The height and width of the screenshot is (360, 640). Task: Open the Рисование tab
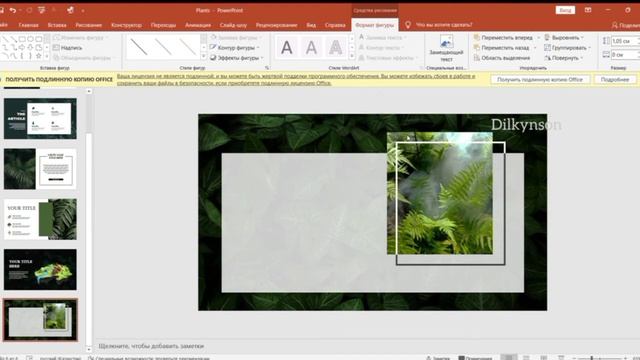click(89, 25)
